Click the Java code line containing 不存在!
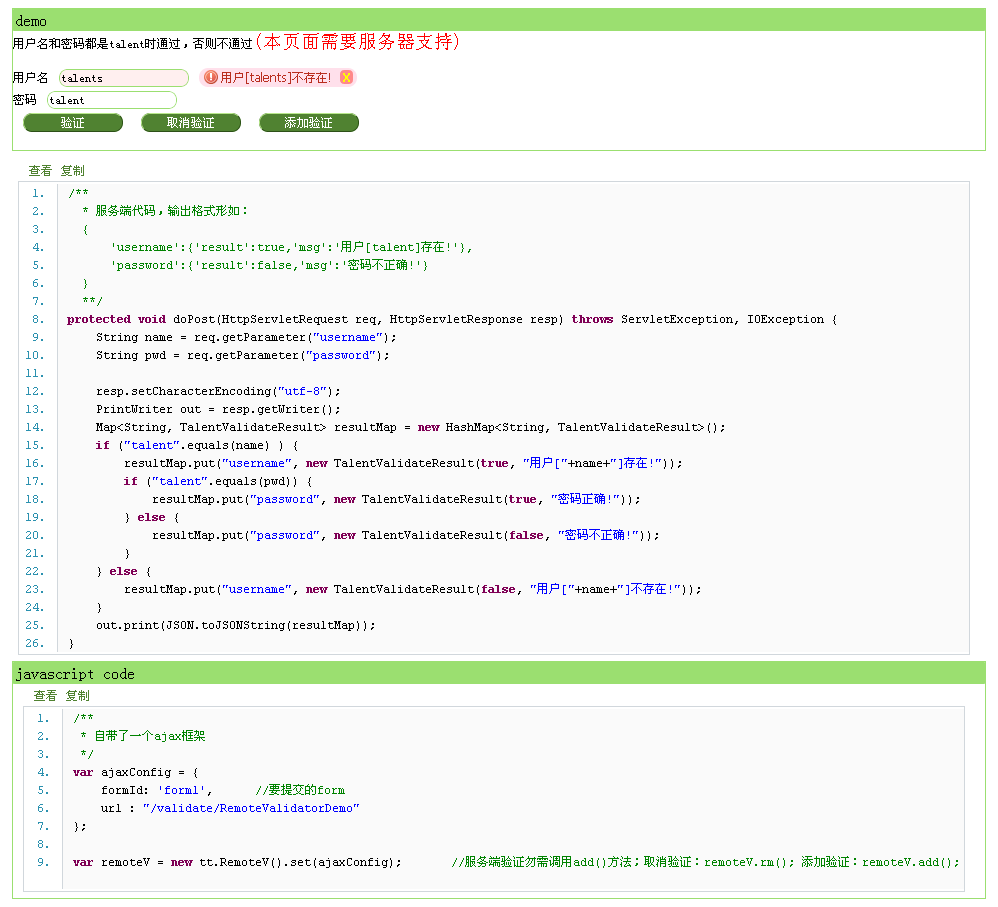The width and height of the screenshot is (998, 907). coord(412,589)
